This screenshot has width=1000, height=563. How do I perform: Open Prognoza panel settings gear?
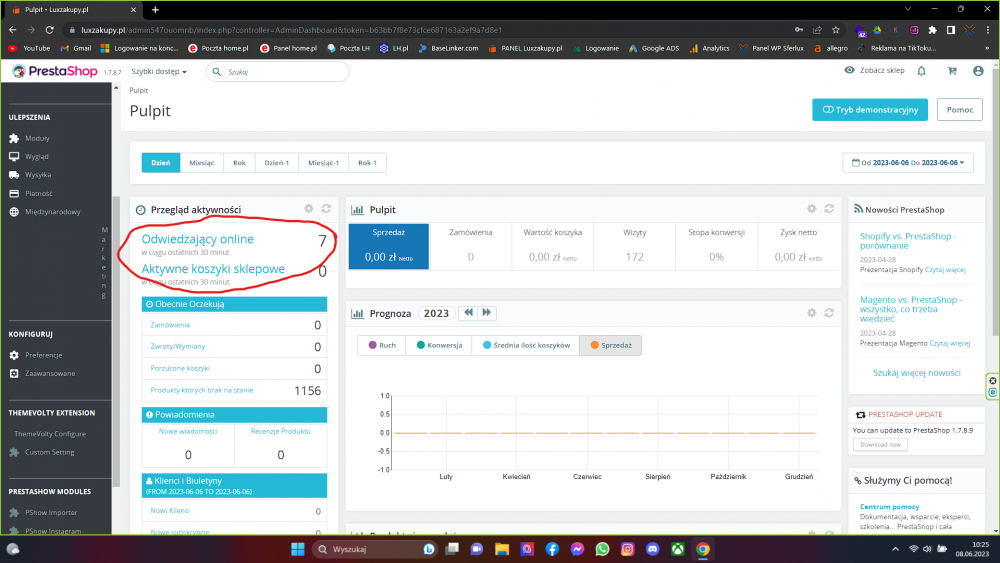tap(811, 312)
